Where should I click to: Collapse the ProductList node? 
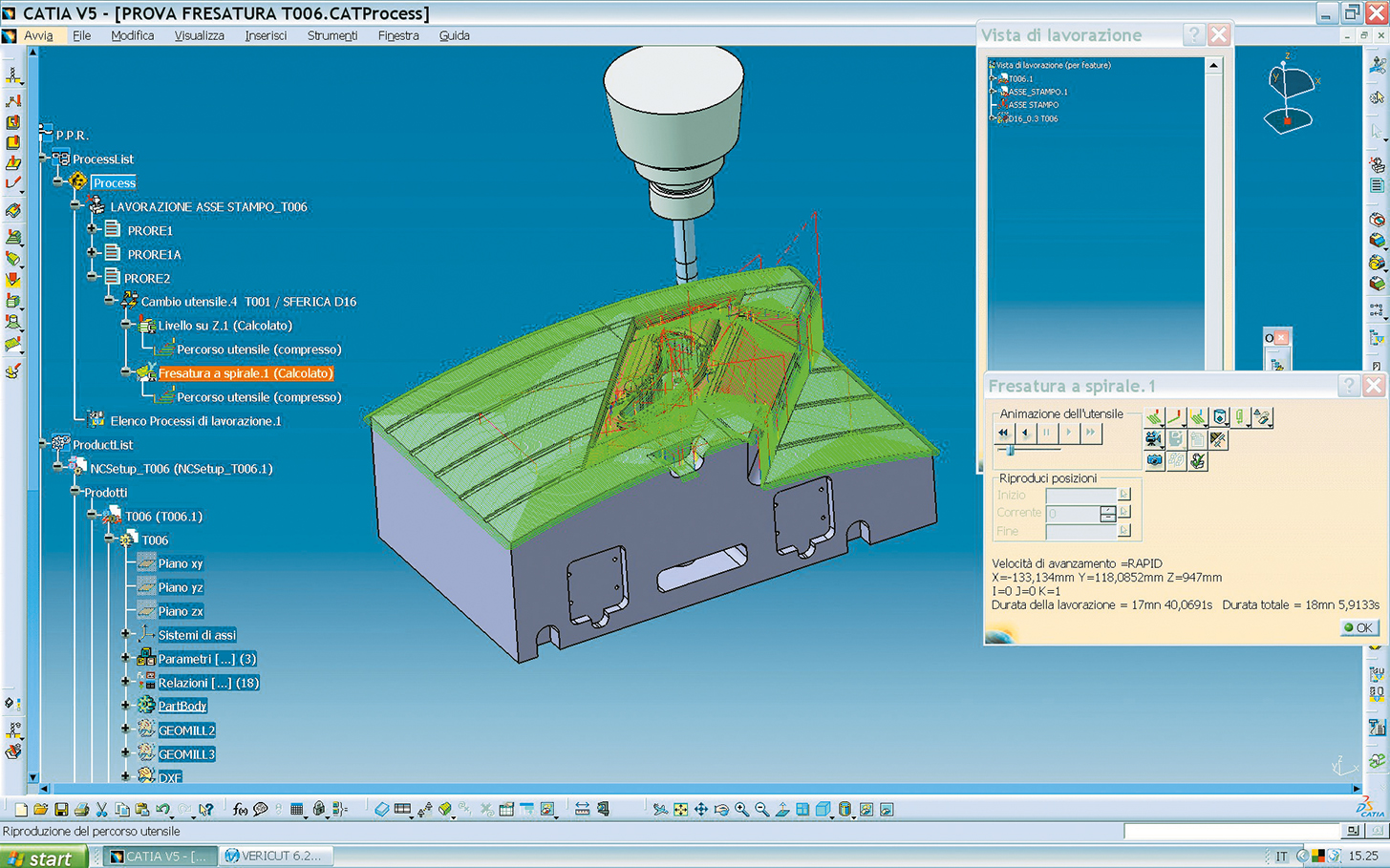43,444
